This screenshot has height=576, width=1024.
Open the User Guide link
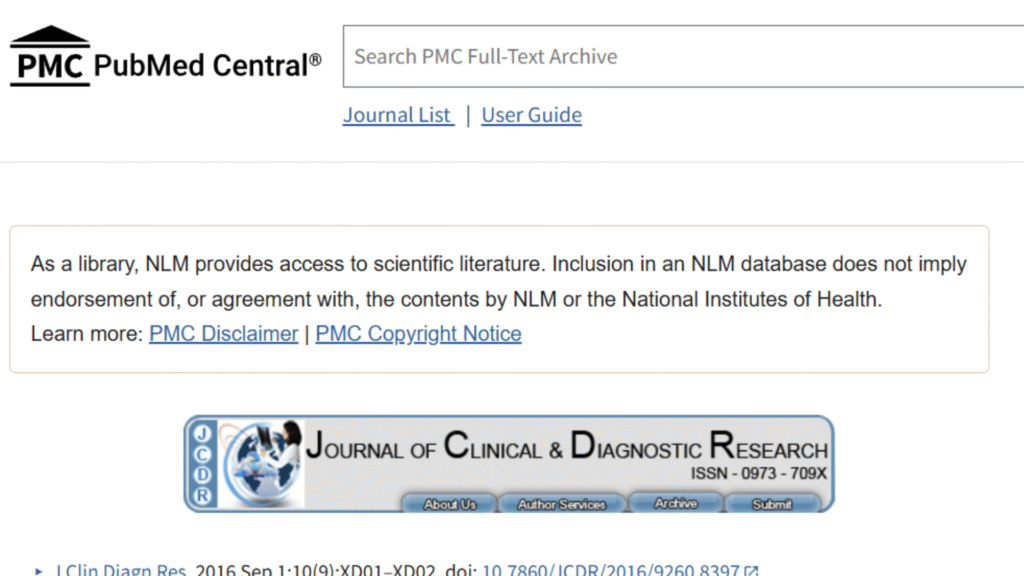531,115
